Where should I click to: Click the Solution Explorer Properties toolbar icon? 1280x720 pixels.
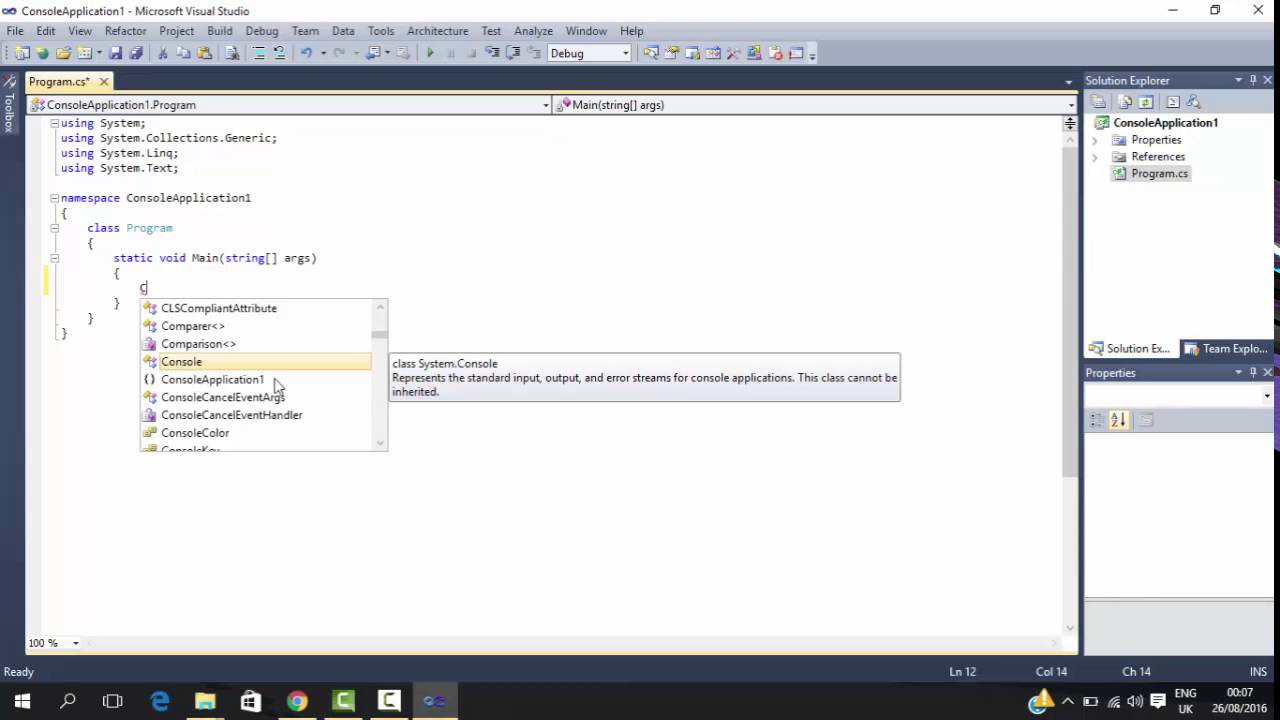tap(1098, 102)
